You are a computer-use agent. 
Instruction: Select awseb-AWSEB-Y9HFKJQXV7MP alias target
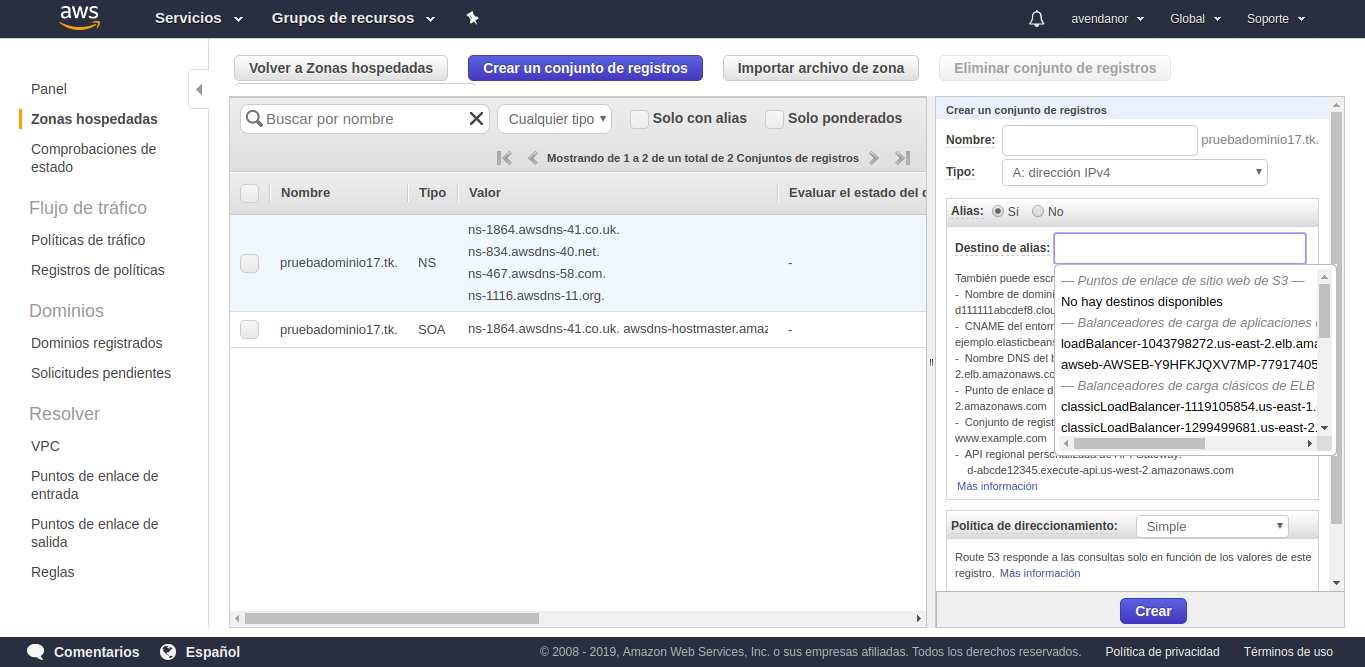click(x=1188, y=364)
